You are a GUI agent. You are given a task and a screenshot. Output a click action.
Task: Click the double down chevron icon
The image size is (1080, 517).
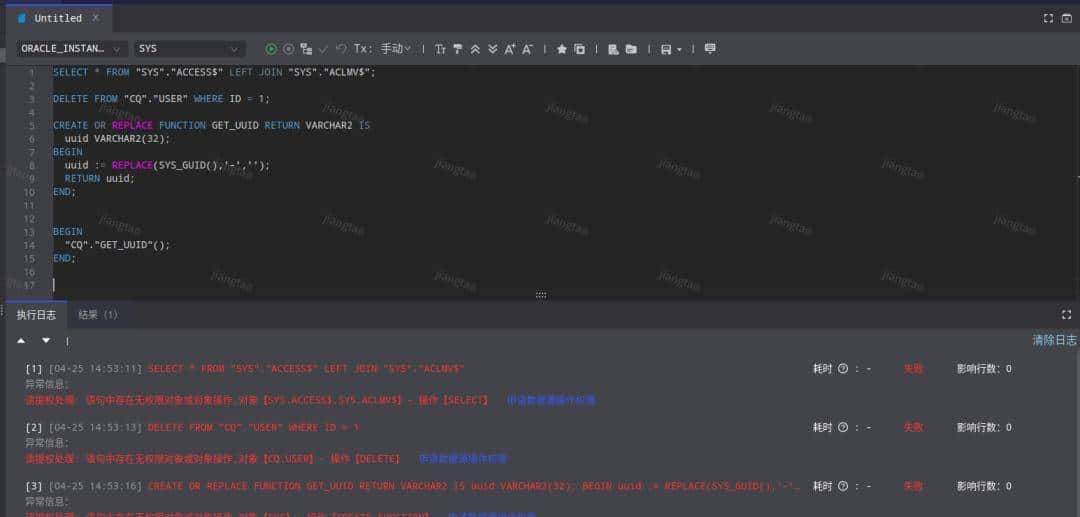coord(492,49)
